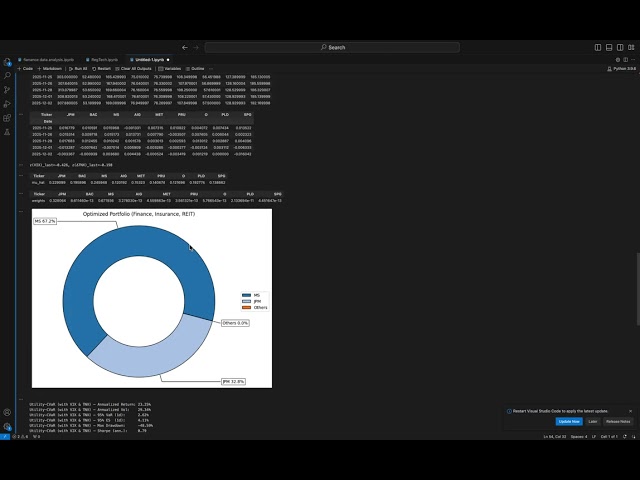The image size is (640, 480).
Task: Click the MS color swatch in chart legend
Action: pyautogui.click(x=245, y=296)
